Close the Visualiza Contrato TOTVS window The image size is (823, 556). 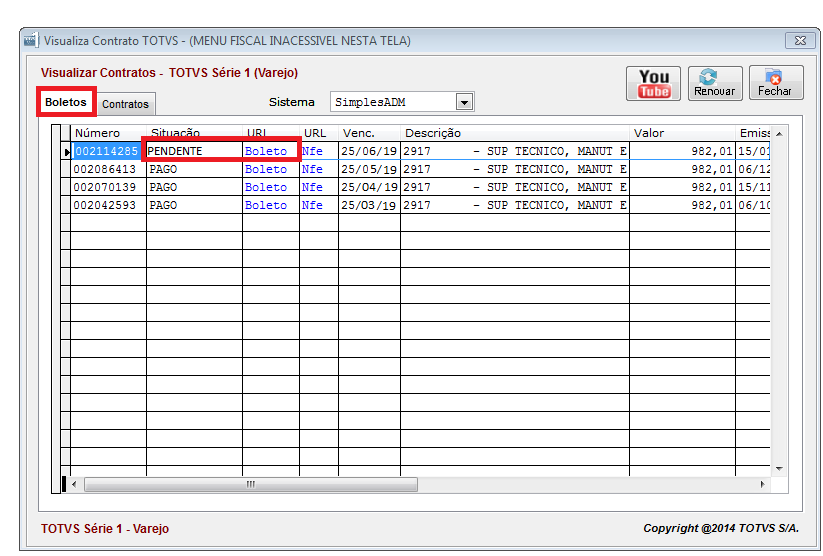pos(800,40)
